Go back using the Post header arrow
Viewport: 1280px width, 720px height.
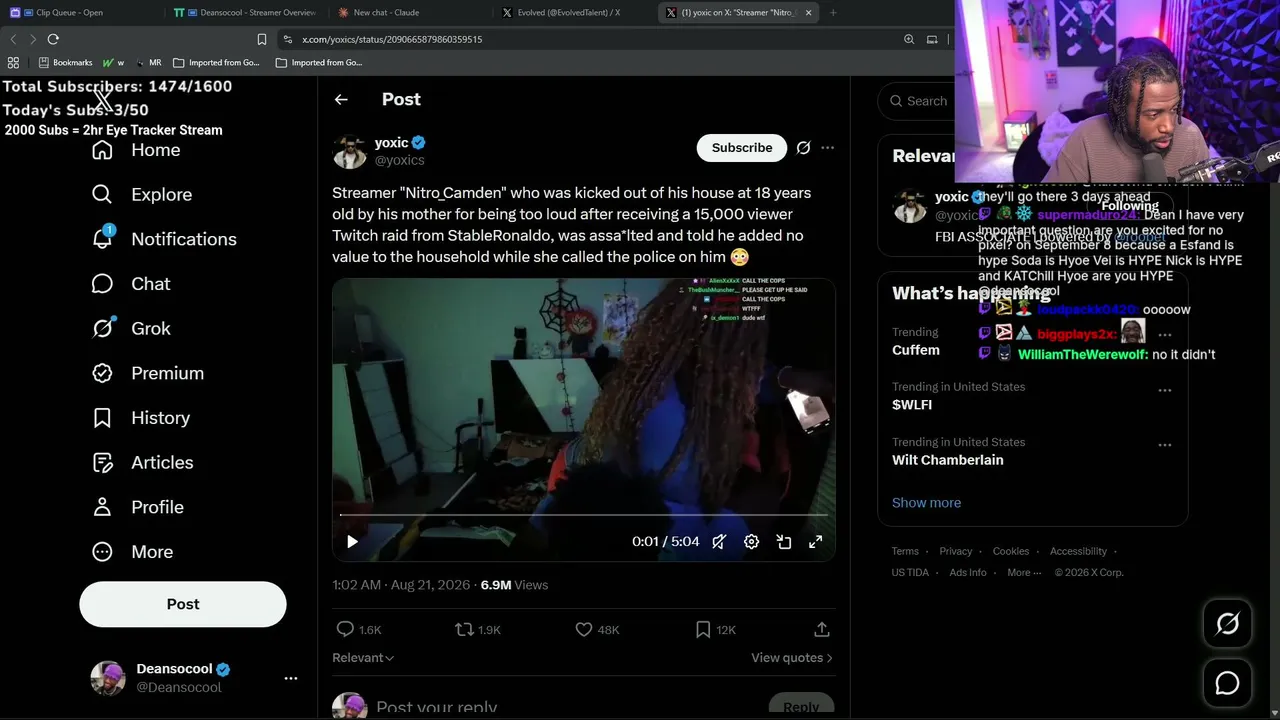[x=341, y=99]
